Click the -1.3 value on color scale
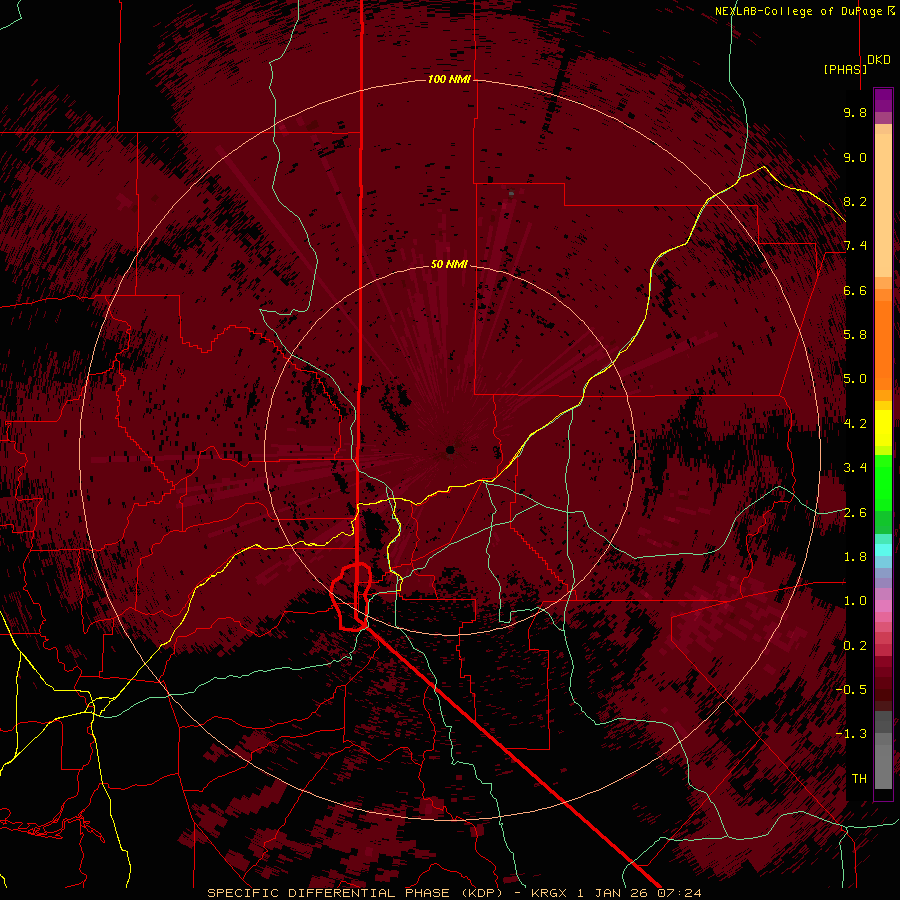Viewport: 900px width, 900px height. tap(851, 734)
